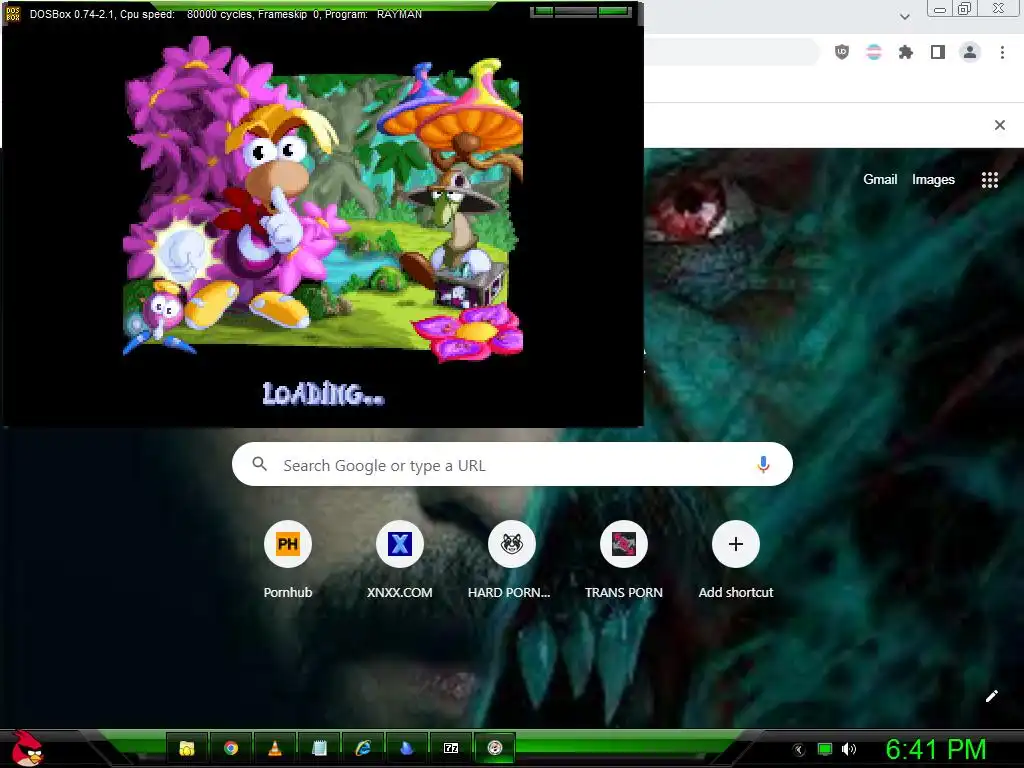The width and height of the screenshot is (1024, 768).
Task: Click the green monitor tray icon
Action: click(825, 749)
